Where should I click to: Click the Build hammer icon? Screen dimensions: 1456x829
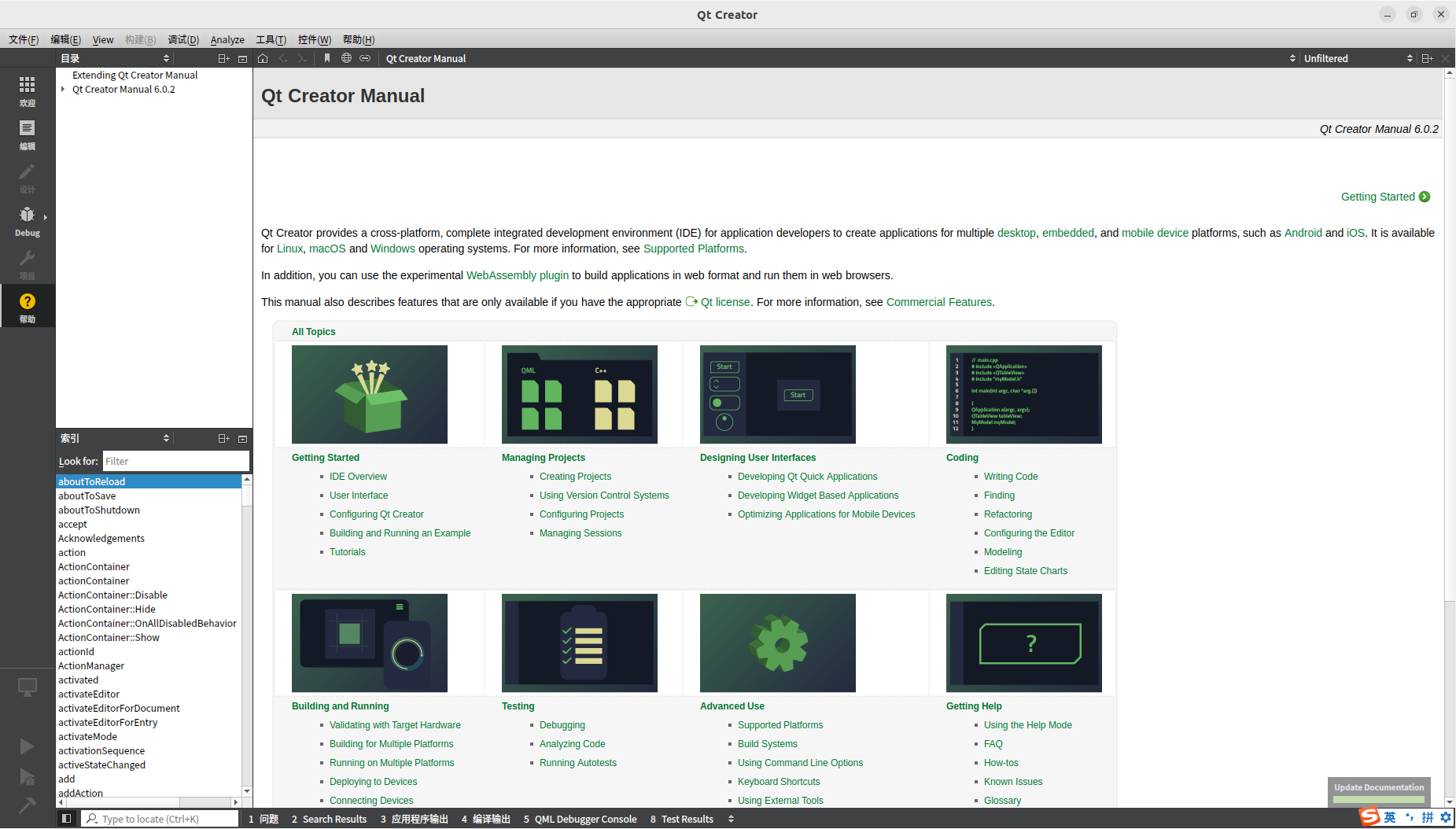[x=27, y=805]
